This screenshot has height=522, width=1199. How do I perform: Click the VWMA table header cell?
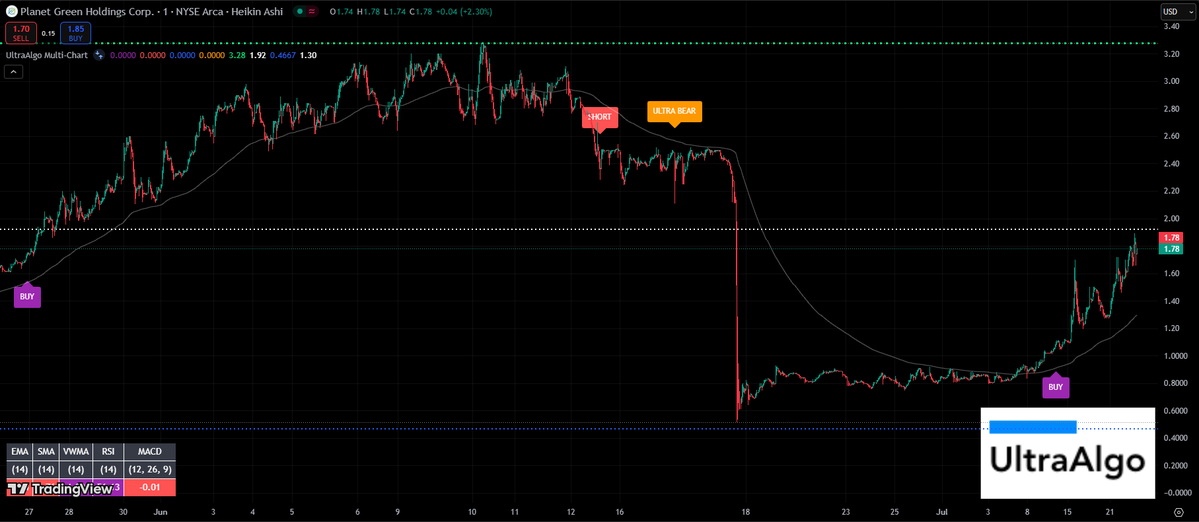pyautogui.click(x=76, y=452)
